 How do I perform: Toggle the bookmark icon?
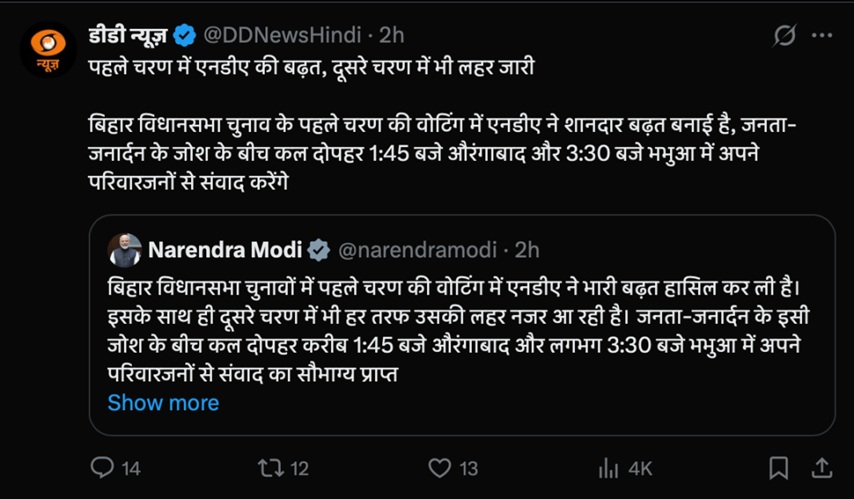[x=778, y=468]
